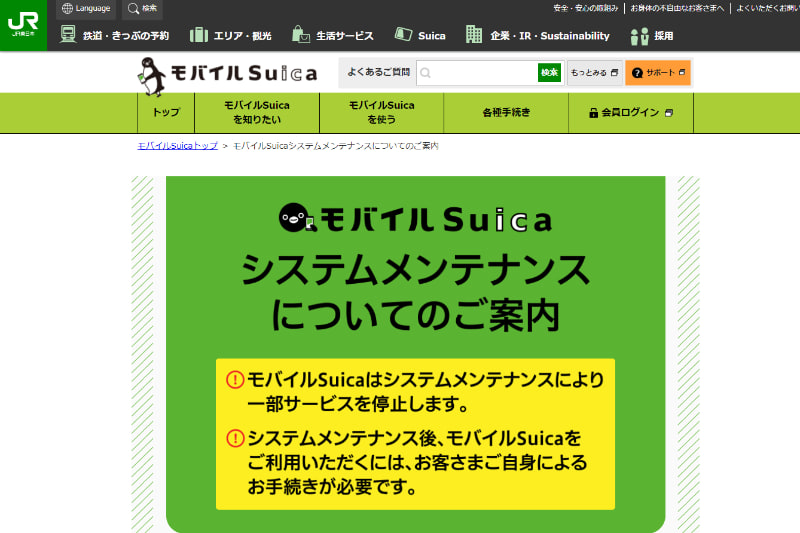Viewport: 800px width, 533px height.
Task: Click the train icon for 鉄道・きっぷの予約
Action: (68, 35)
